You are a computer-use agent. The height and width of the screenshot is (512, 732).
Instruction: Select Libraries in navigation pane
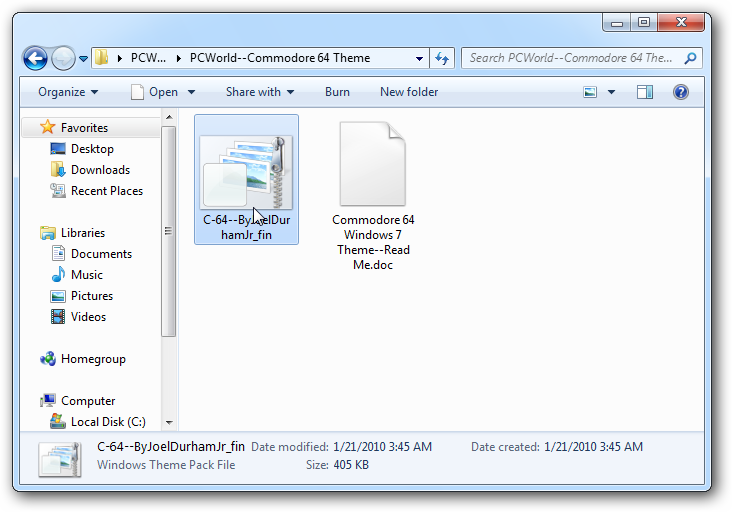coord(83,232)
